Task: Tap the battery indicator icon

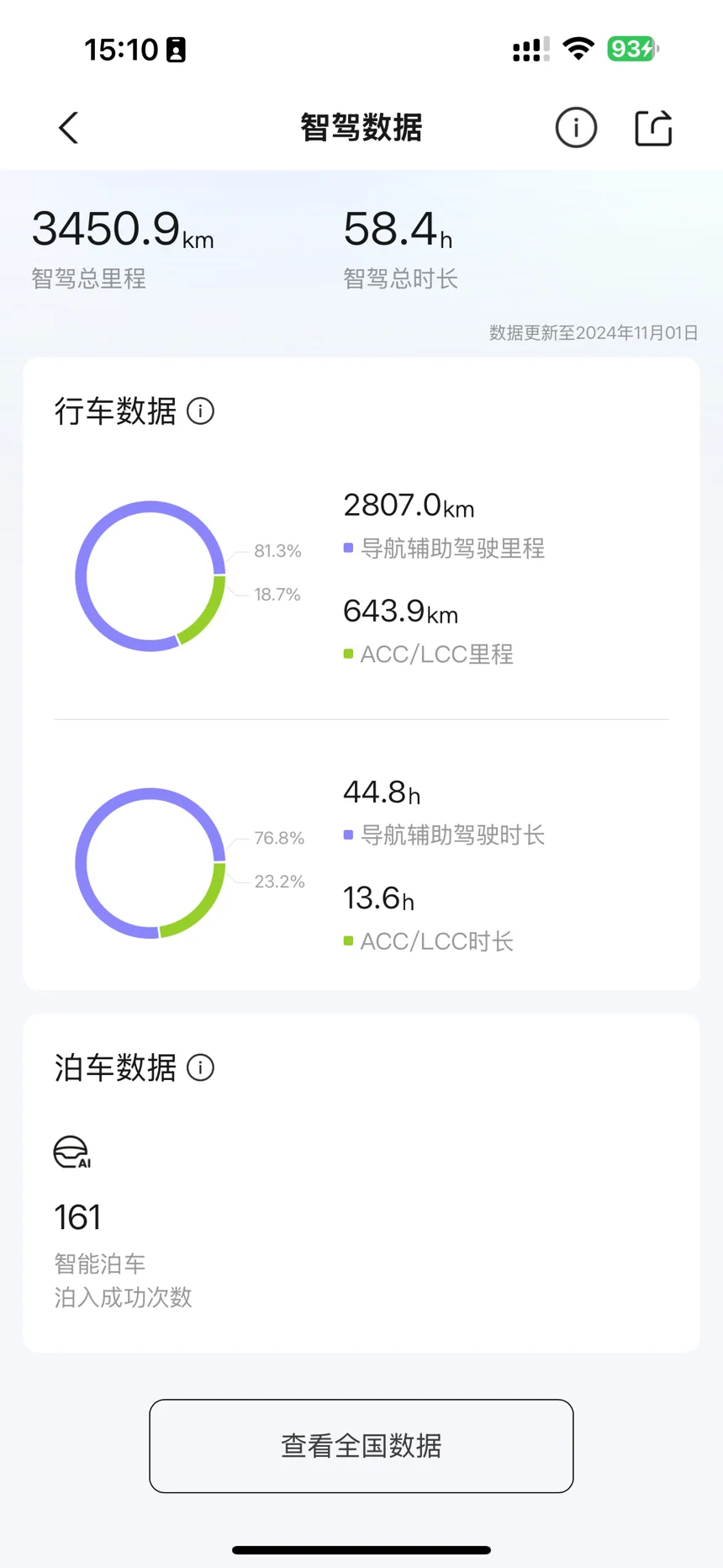Action: 632,49
